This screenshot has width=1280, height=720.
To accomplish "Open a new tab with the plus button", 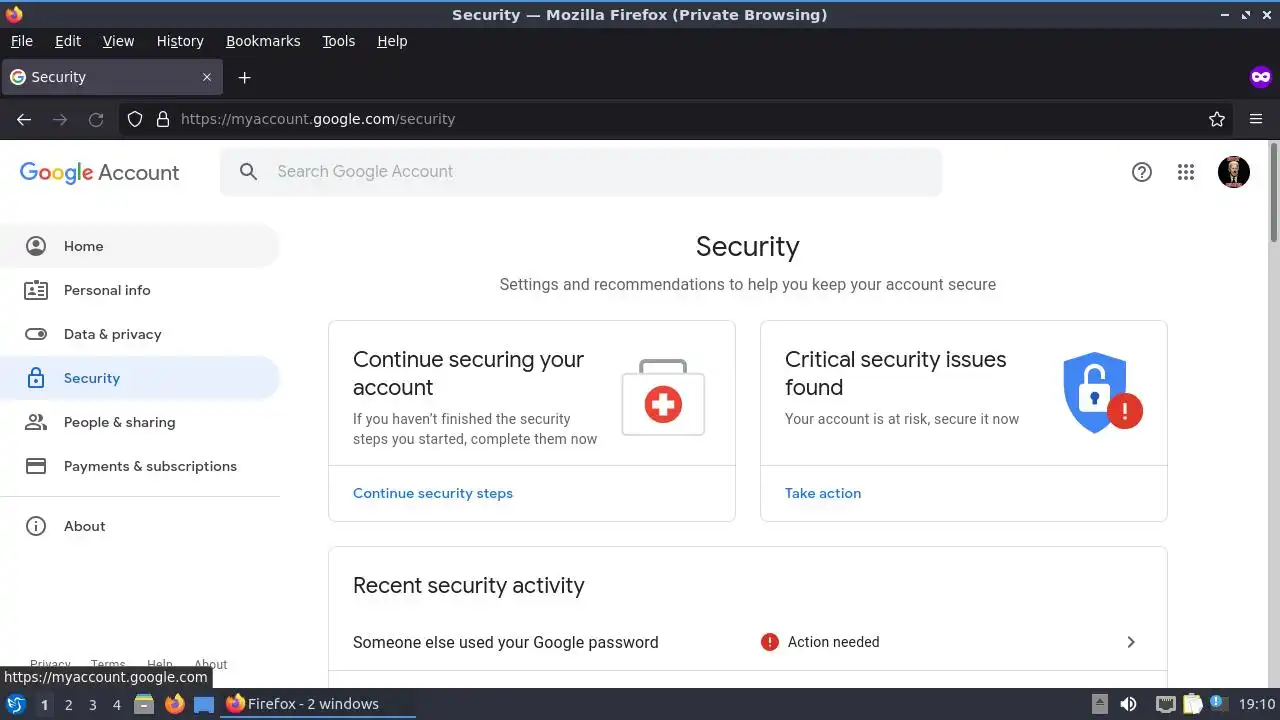I will click(244, 77).
